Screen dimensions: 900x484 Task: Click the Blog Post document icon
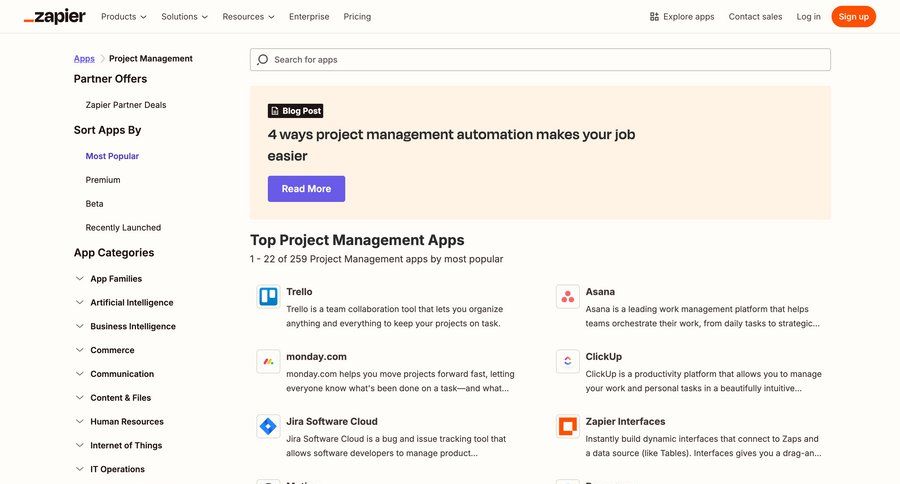click(x=275, y=111)
